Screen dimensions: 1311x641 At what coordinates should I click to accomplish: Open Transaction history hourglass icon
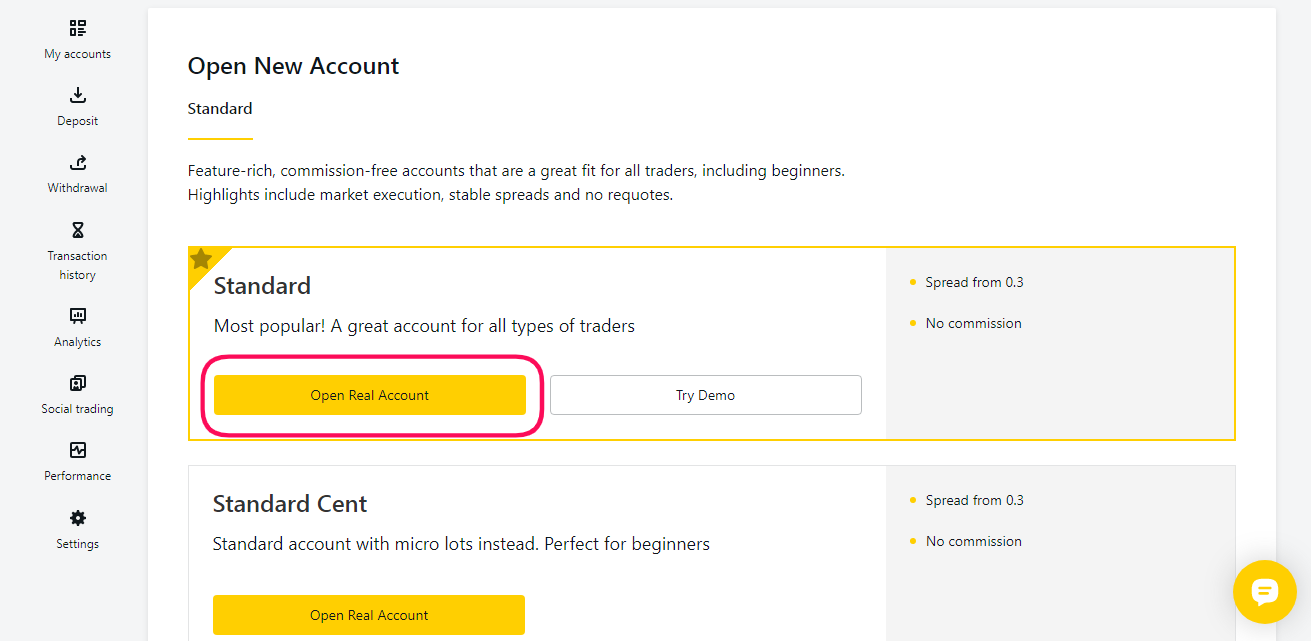pyautogui.click(x=78, y=230)
